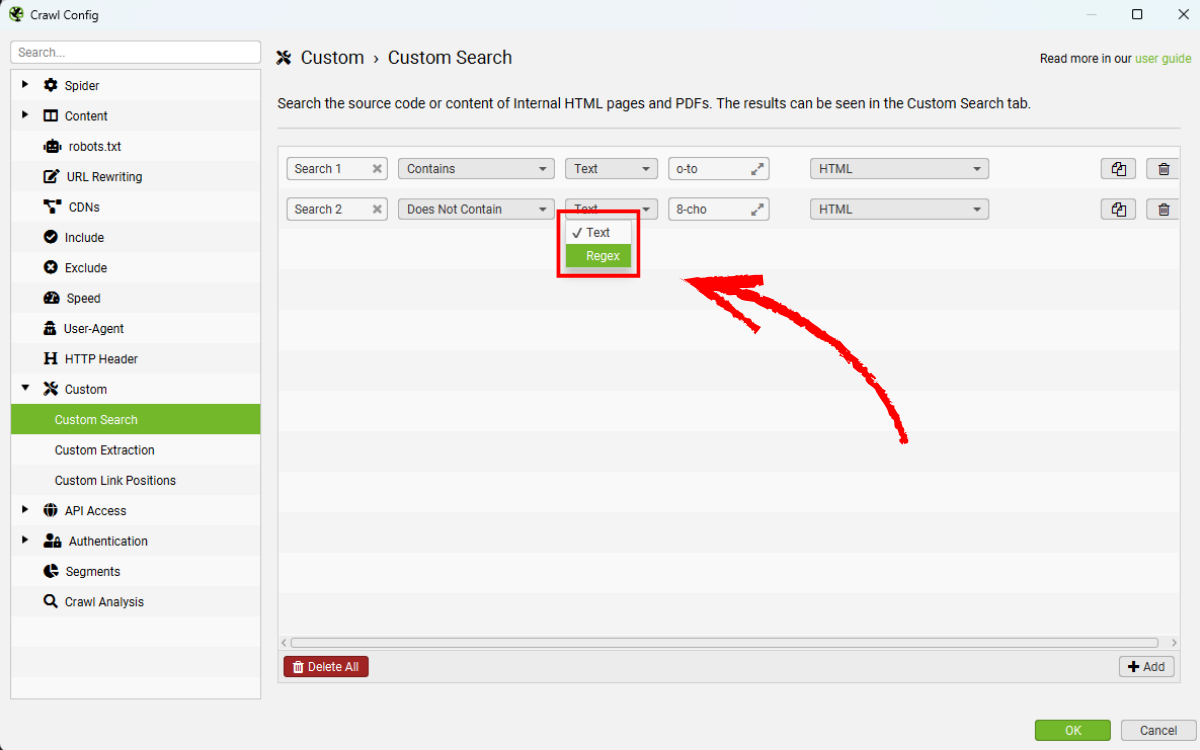Open the user guide link

coord(1162,59)
